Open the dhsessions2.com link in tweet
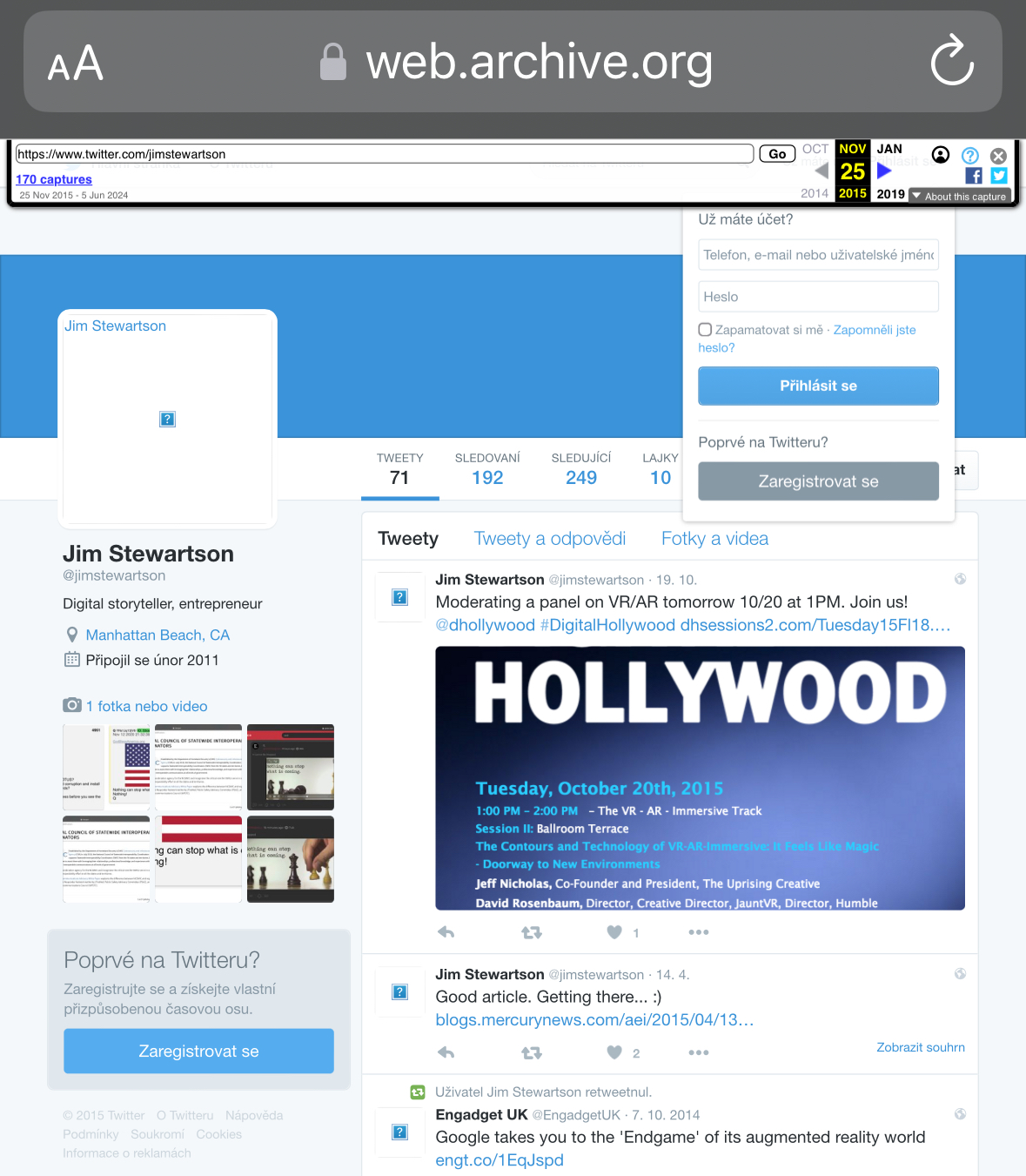Viewport: 1026px width, 1176px height. click(815, 625)
